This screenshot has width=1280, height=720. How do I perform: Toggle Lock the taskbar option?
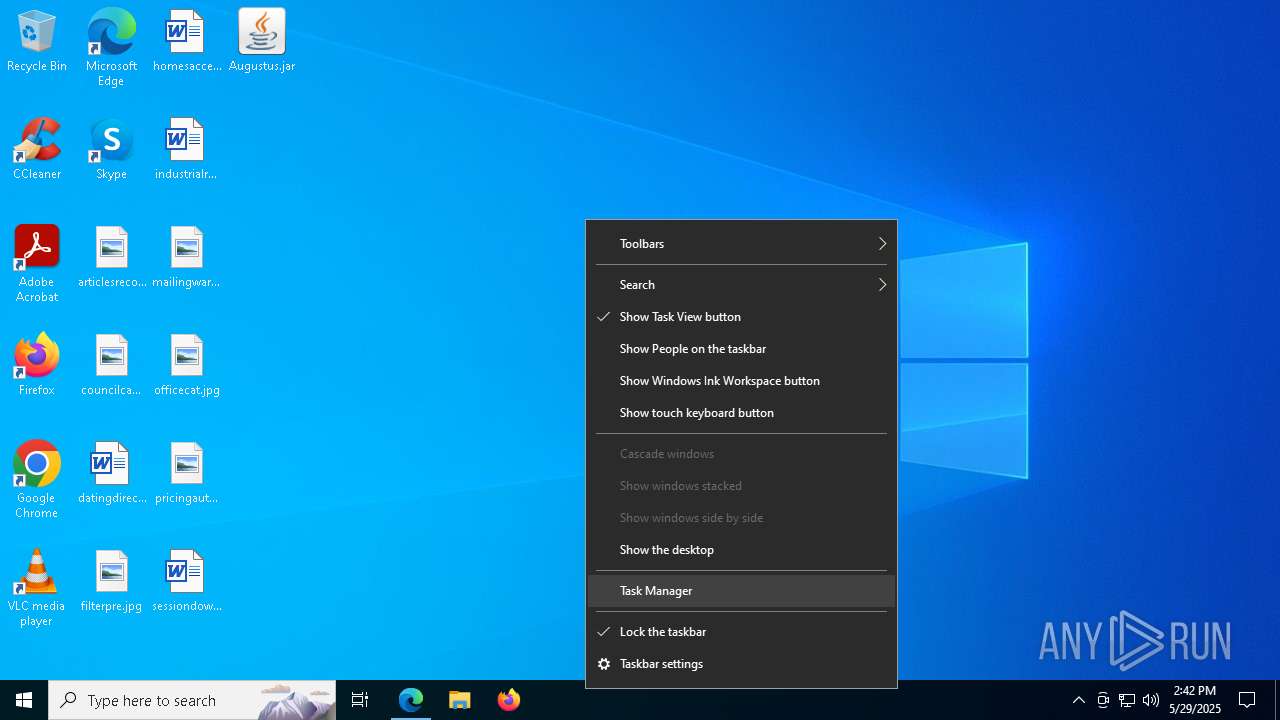[741, 632]
